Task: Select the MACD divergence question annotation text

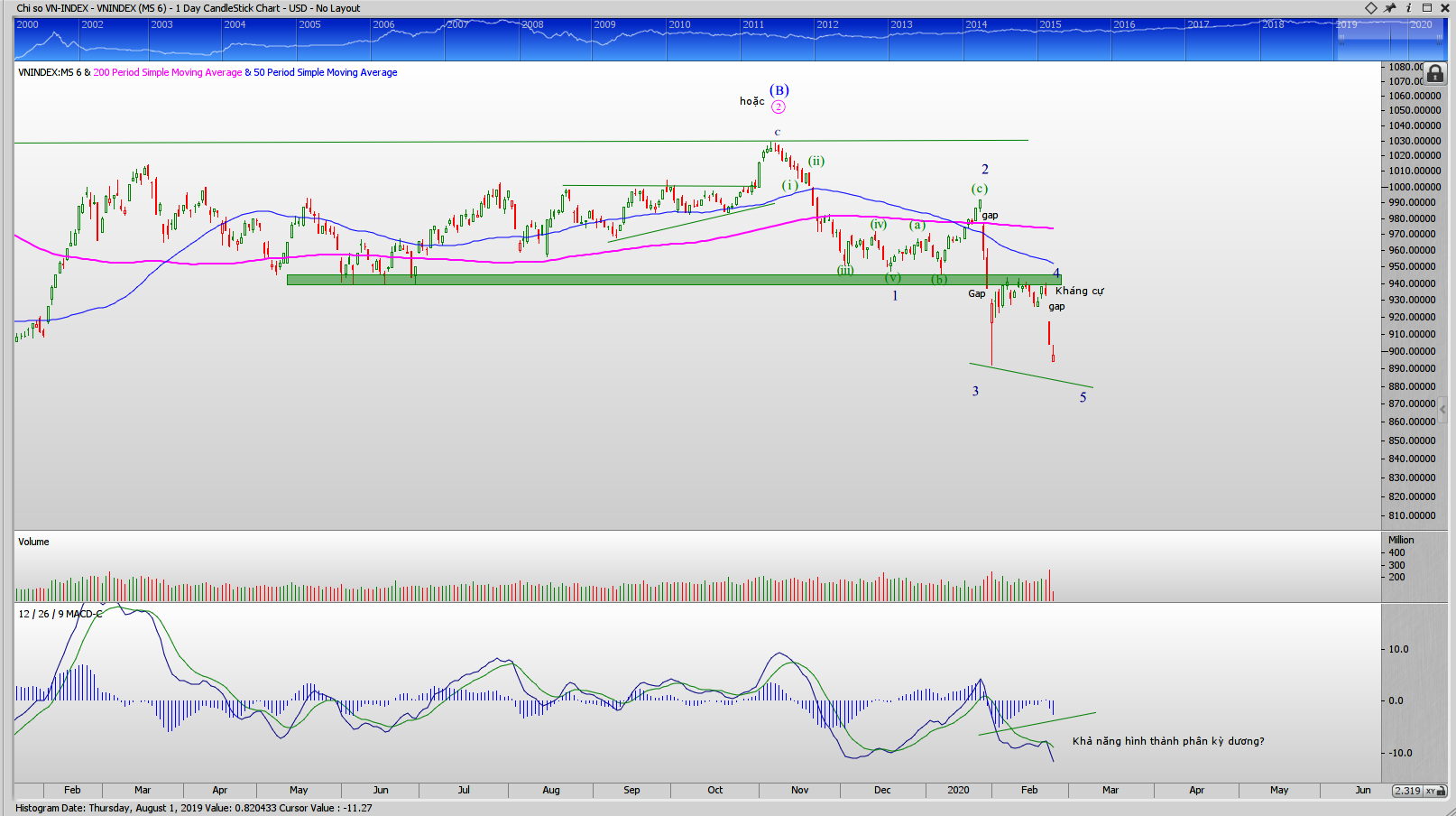Action: click(x=1167, y=741)
